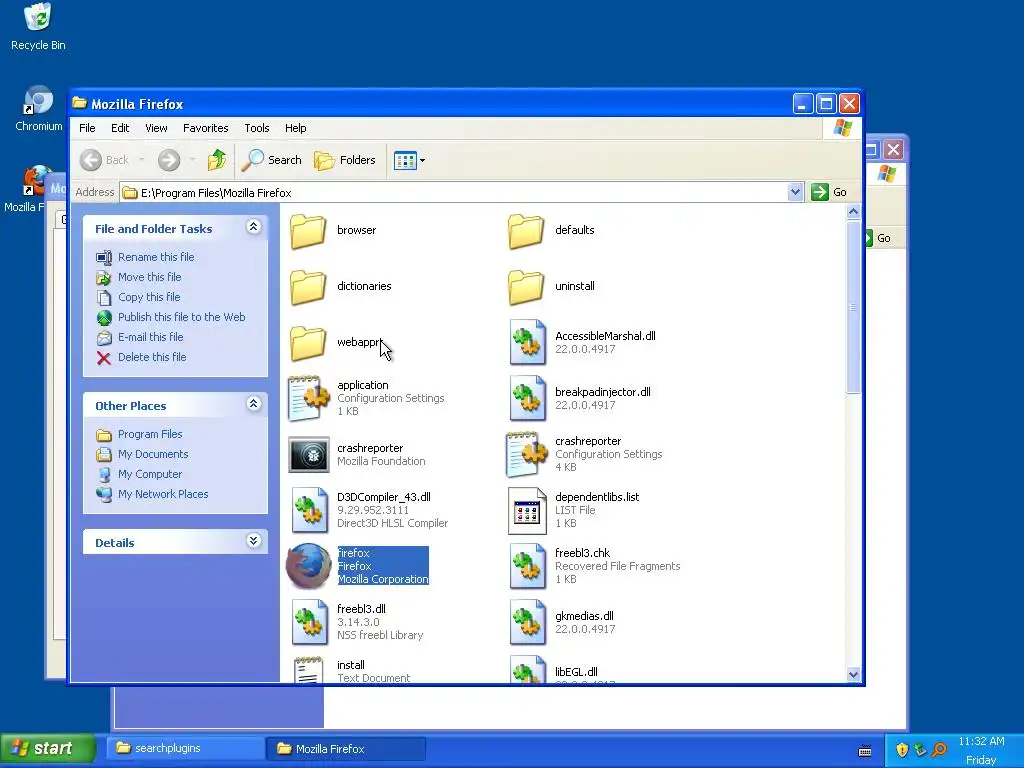Screen dimensions: 1024x768
Task: Select the dictionaries folder icon
Action: tap(308, 287)
